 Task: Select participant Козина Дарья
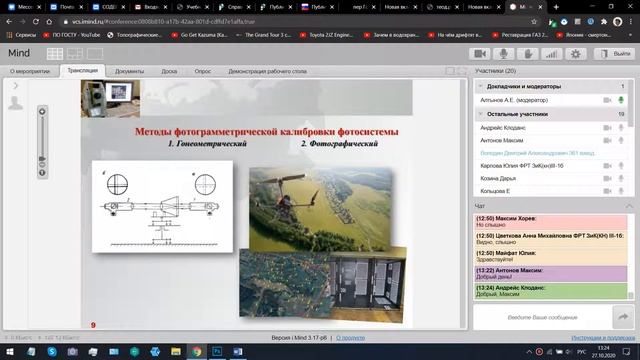(x=551, y=178)
